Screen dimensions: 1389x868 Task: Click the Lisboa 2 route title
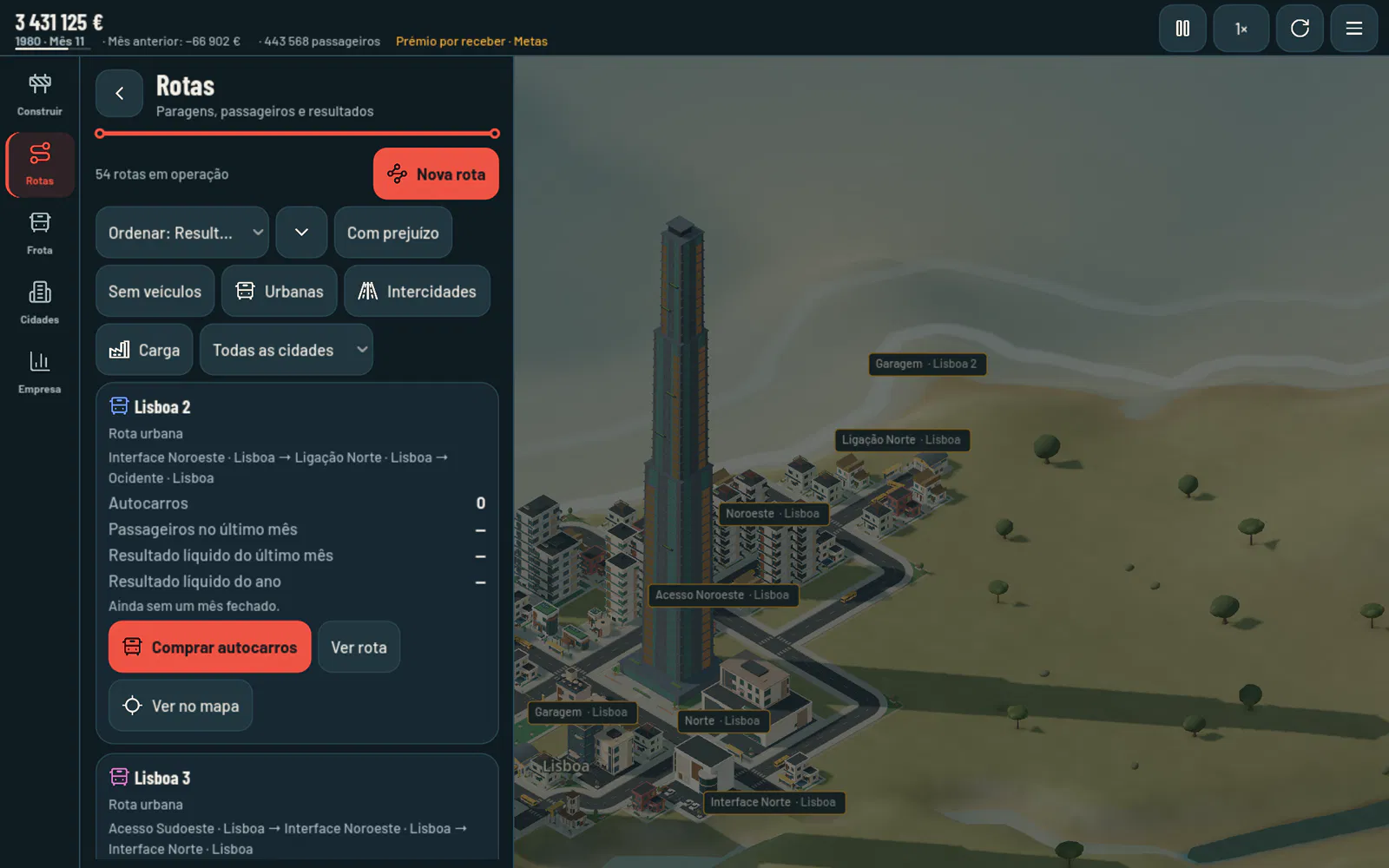[162, 407]
